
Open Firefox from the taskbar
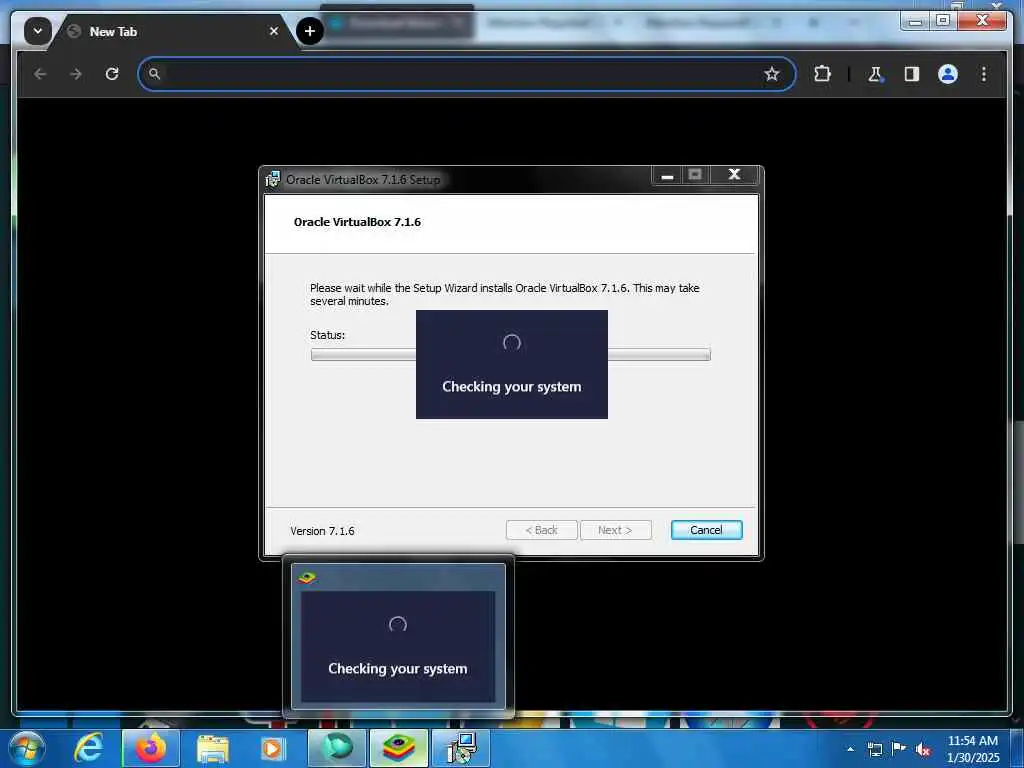tap(151, 748)
